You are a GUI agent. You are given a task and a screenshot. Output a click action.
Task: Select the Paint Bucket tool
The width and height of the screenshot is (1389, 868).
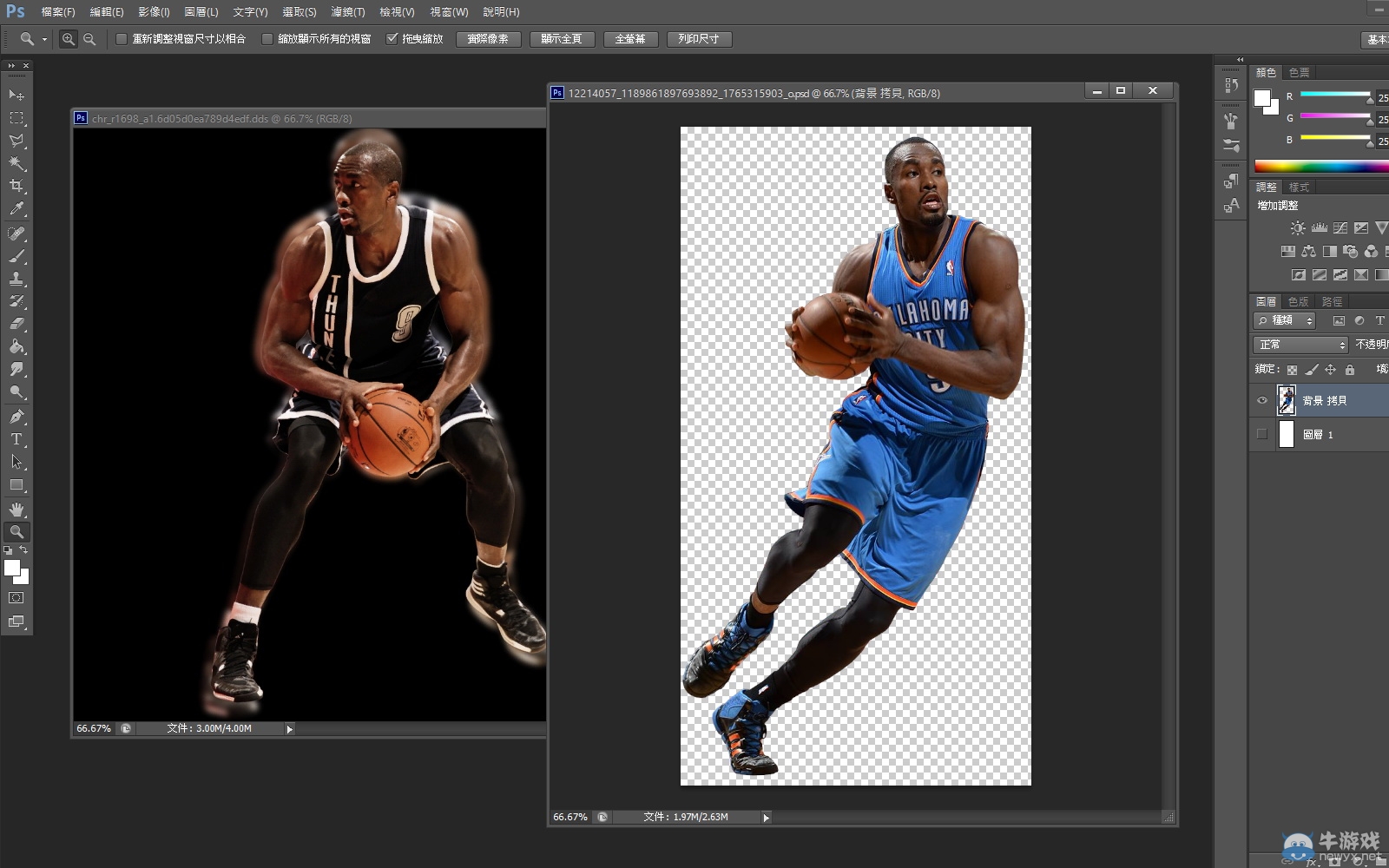16,346
